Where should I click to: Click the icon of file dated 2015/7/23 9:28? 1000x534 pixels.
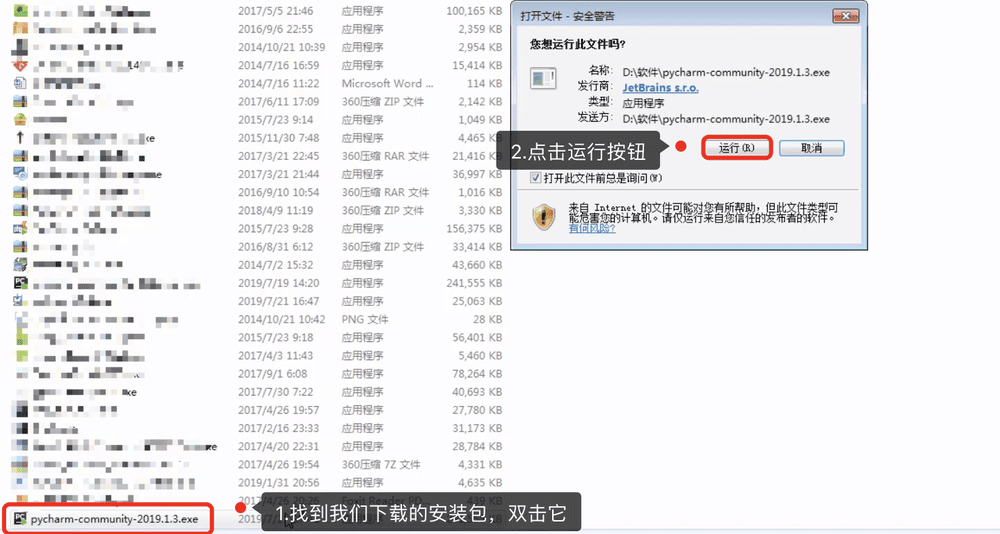(20, 228)
